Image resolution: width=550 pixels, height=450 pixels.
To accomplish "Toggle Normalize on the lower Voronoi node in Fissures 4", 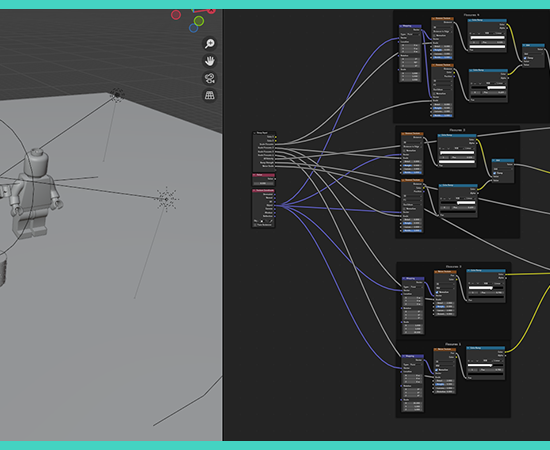I will coord(434,94).
